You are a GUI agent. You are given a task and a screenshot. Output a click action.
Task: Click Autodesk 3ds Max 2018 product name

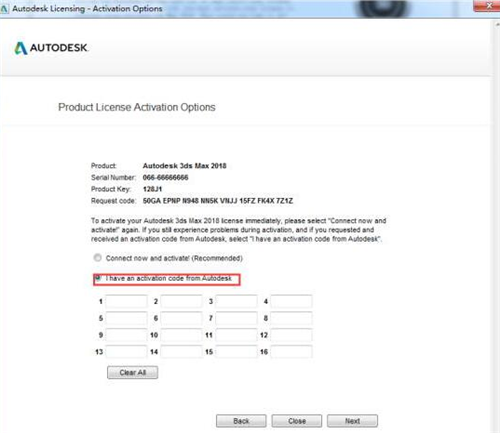(x=185, y=166)
